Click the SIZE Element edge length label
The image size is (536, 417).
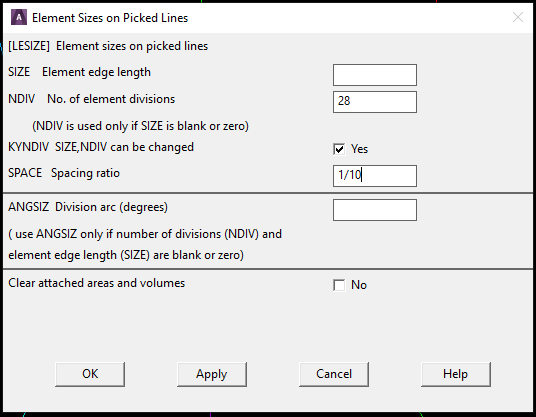(x=79, y=72)
